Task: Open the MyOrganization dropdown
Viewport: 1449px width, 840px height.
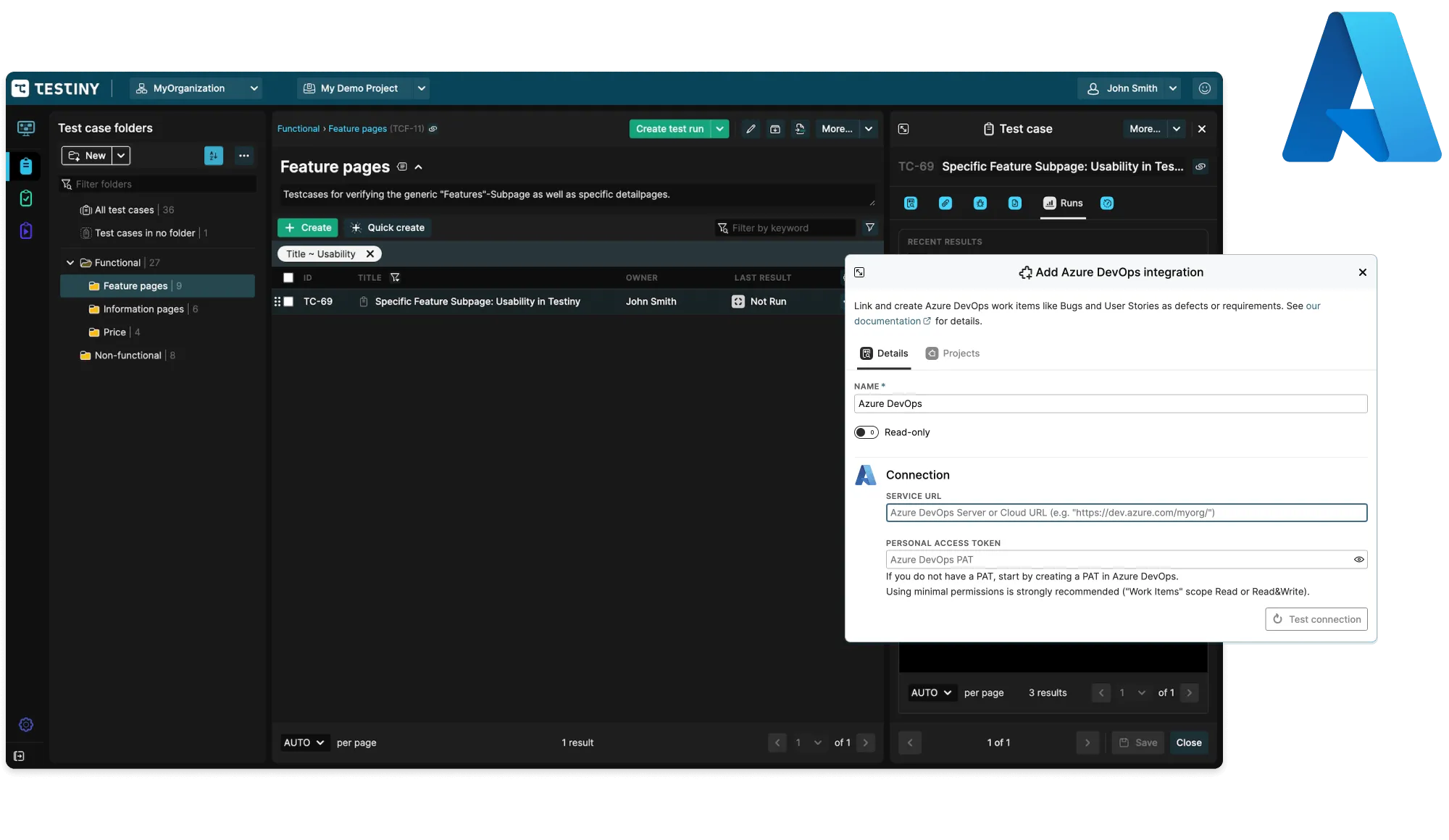Action: coord(196,88)
